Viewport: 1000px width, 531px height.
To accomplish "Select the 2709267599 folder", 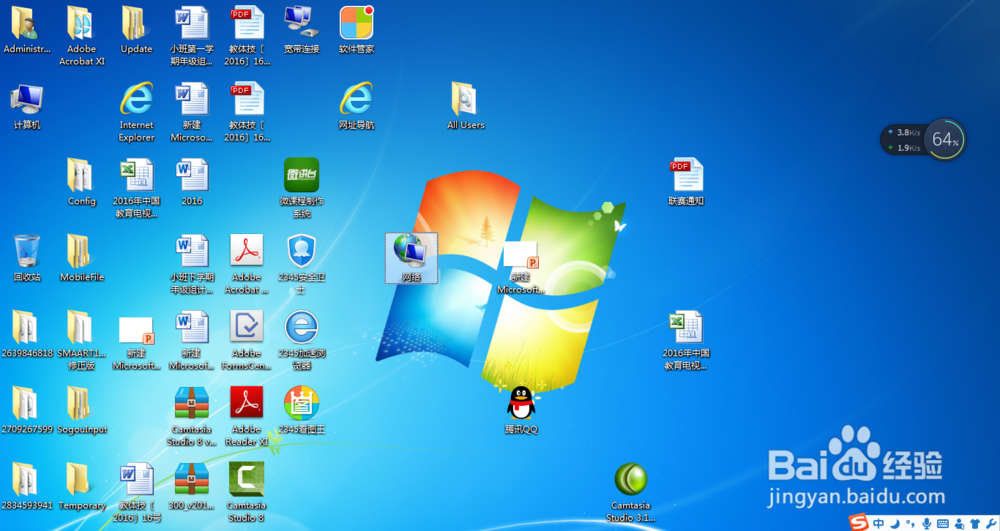I will pyautogui.click(x=26, y=410).
